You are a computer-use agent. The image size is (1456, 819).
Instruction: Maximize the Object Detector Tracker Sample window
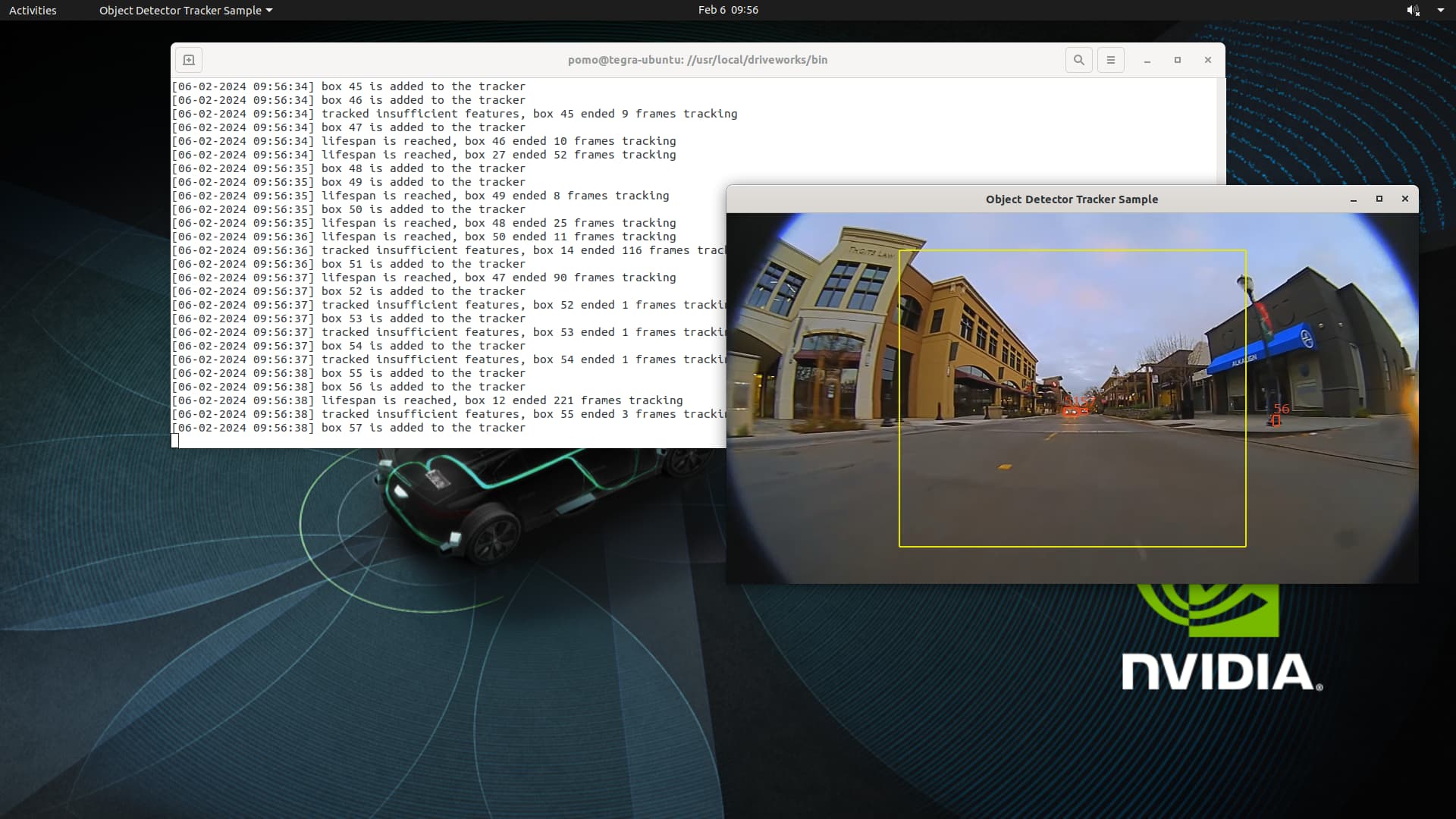click(1379, 199)
